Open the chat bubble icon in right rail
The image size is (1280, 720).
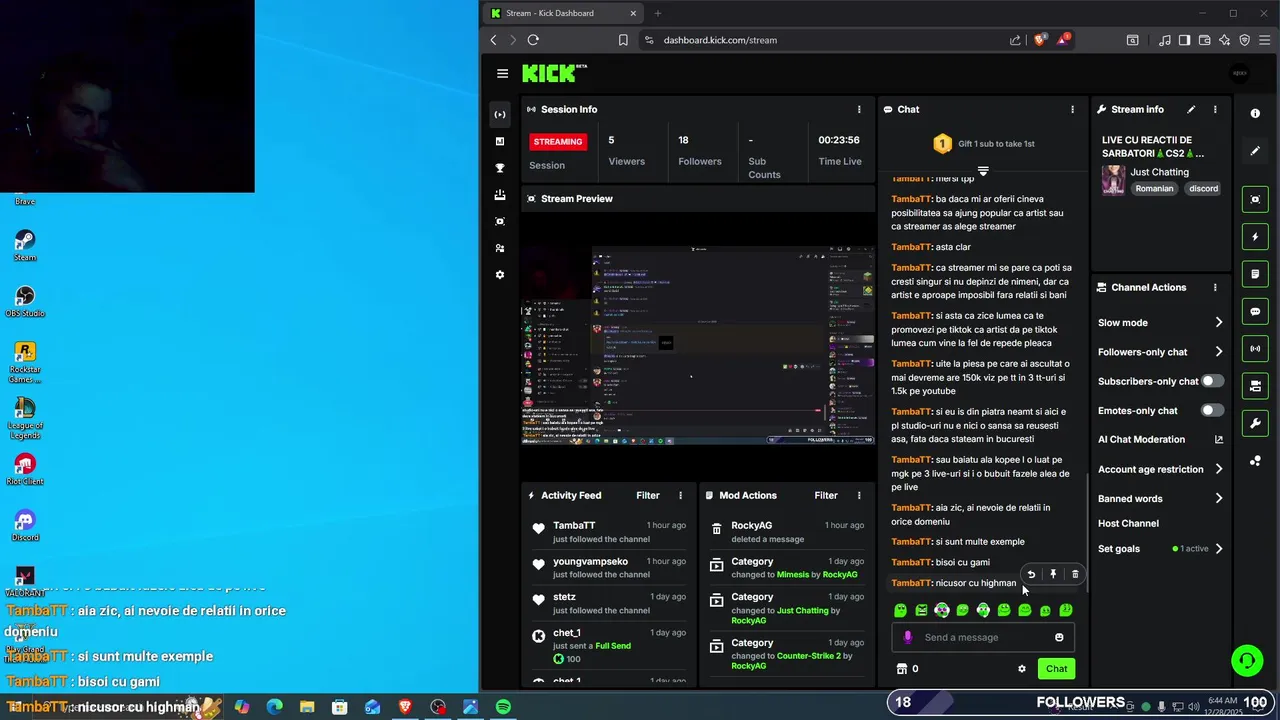1255,311
